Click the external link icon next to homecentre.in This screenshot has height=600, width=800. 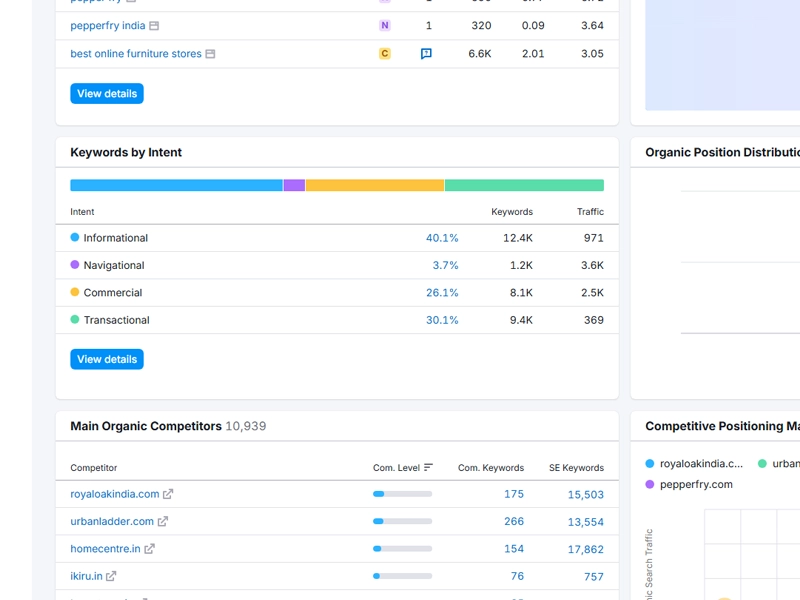pyautogui.click(x=152, y=548)
